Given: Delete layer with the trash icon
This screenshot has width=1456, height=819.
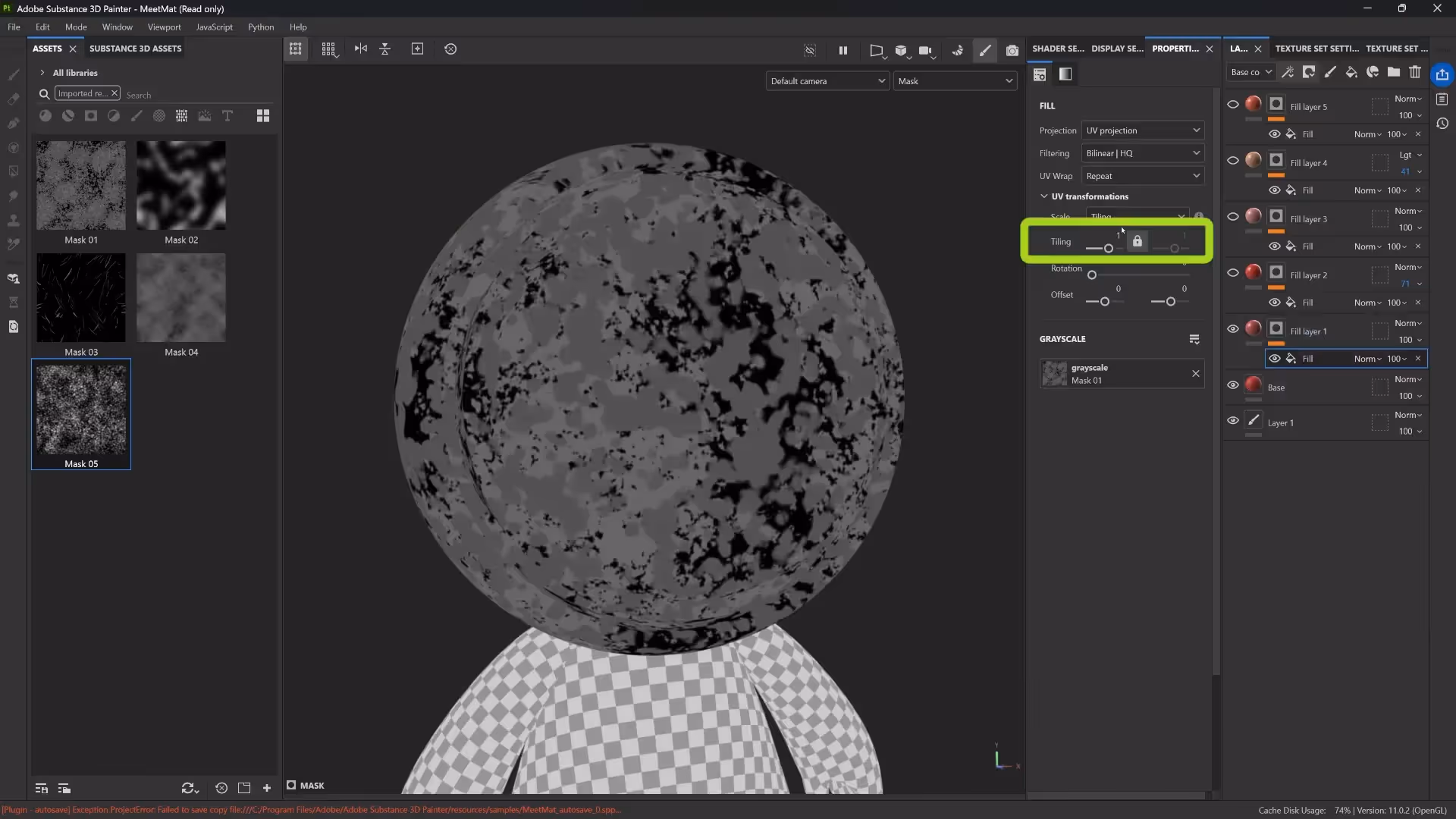Looking at the screenshot, I should (1415, 72).
